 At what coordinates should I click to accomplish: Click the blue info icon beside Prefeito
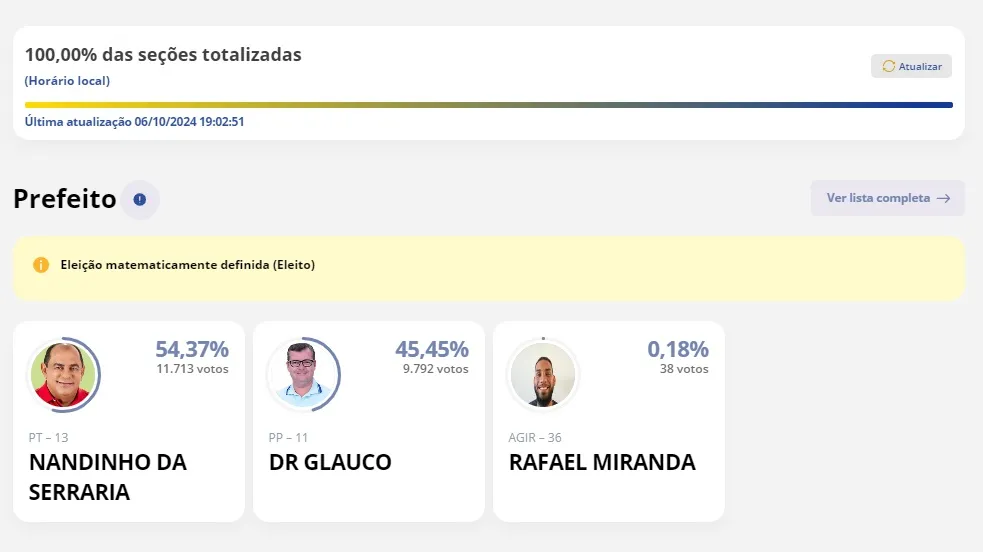140,199
